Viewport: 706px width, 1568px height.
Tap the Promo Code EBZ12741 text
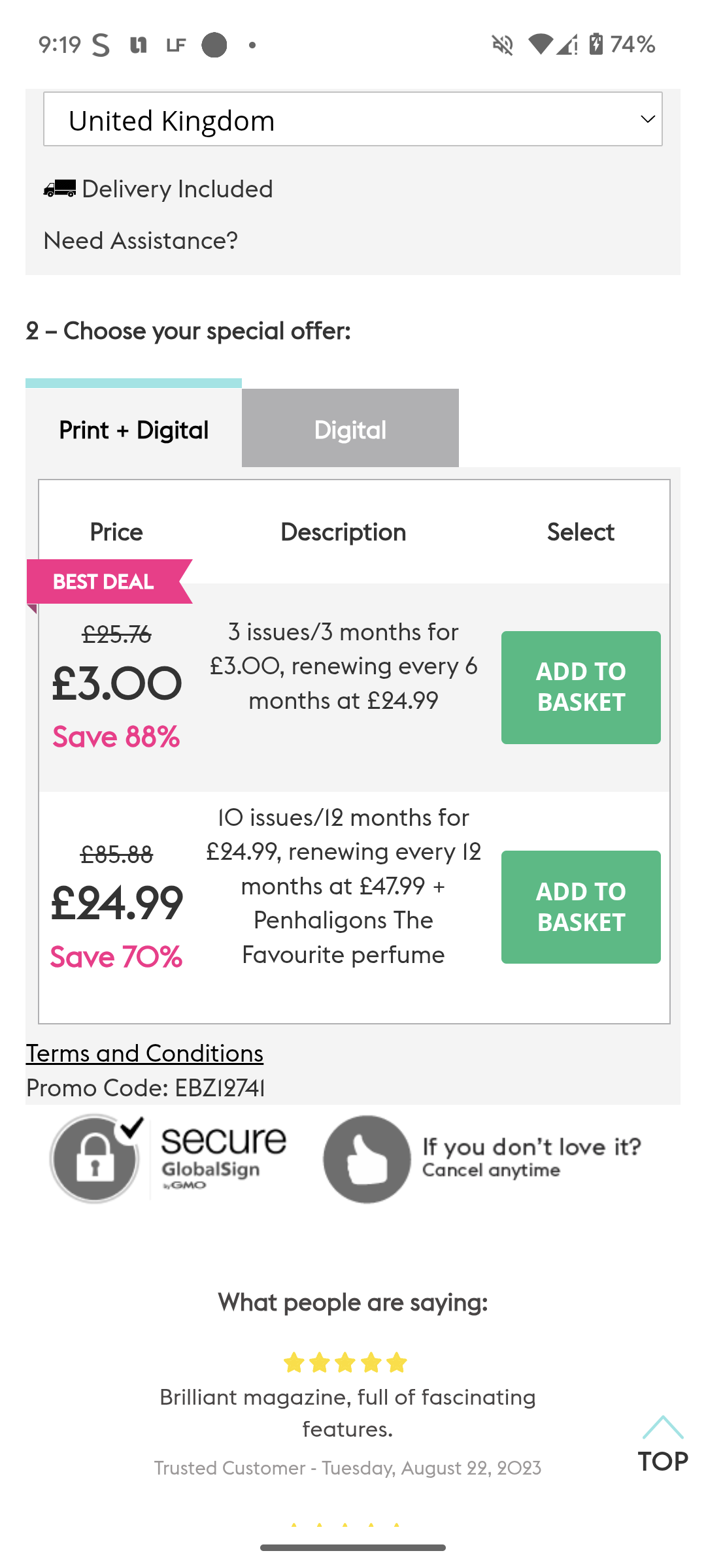[x=145, y=1088]
